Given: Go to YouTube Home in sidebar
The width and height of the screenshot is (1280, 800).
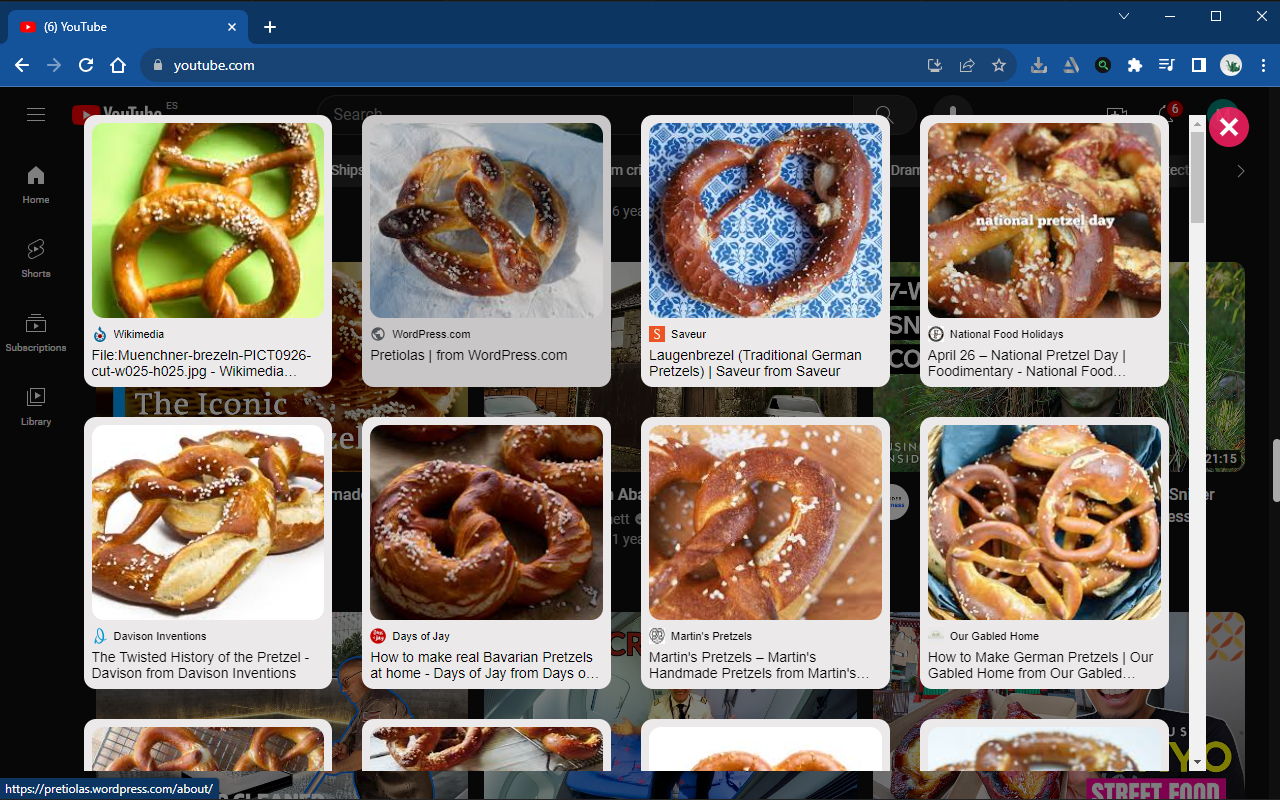Looking at the screenshot, I should (x=36, y=185).
